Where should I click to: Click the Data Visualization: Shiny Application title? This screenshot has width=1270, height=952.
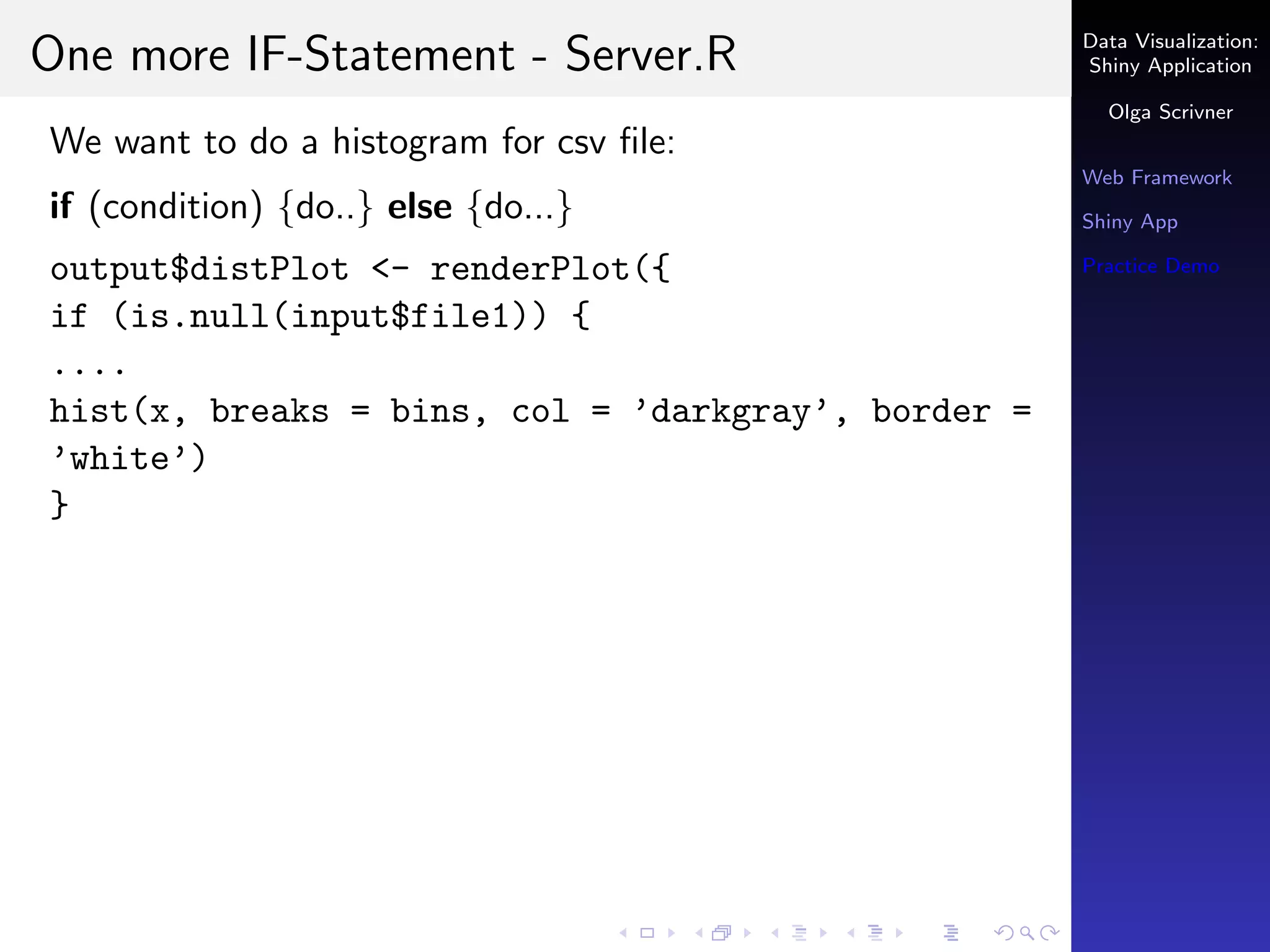click(1171, 53)
